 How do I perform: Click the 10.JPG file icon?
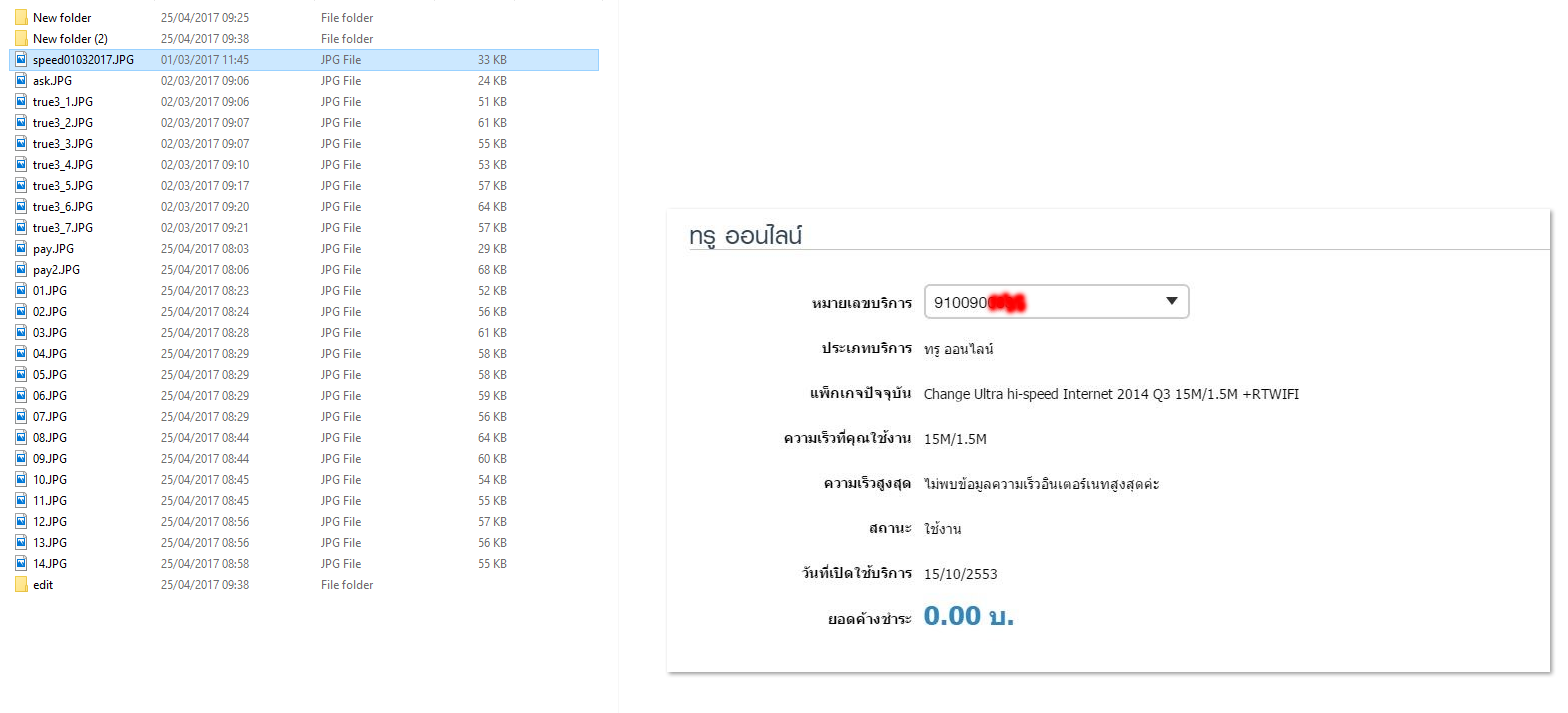(x=21, y=479)
